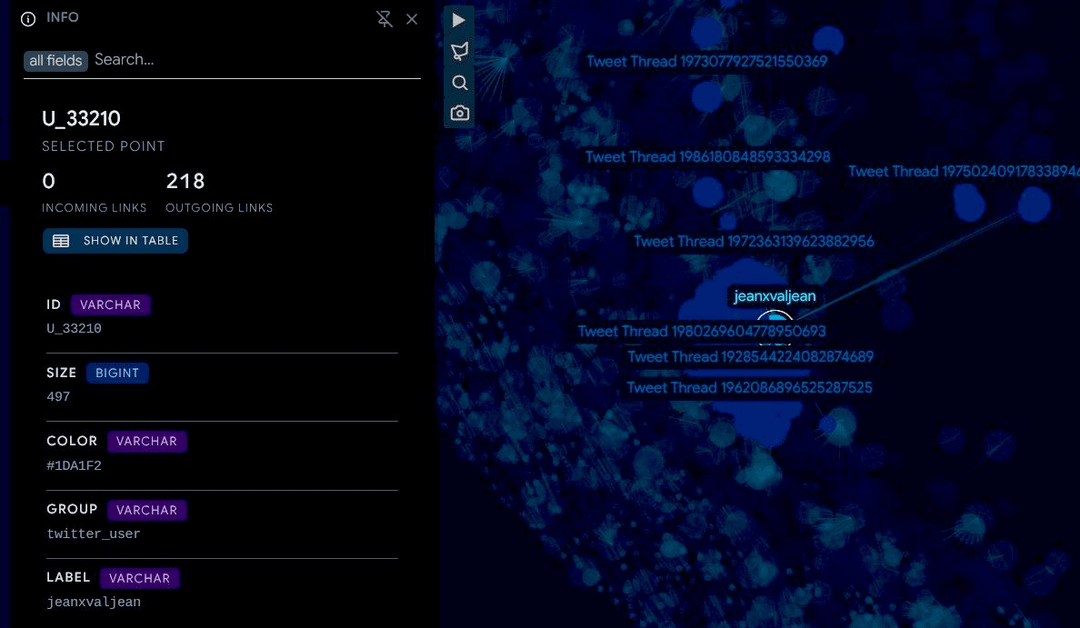The image size is (1080, 628).
Task: Select the jeanxvaljean node label on graph
Action: (774, 296)
